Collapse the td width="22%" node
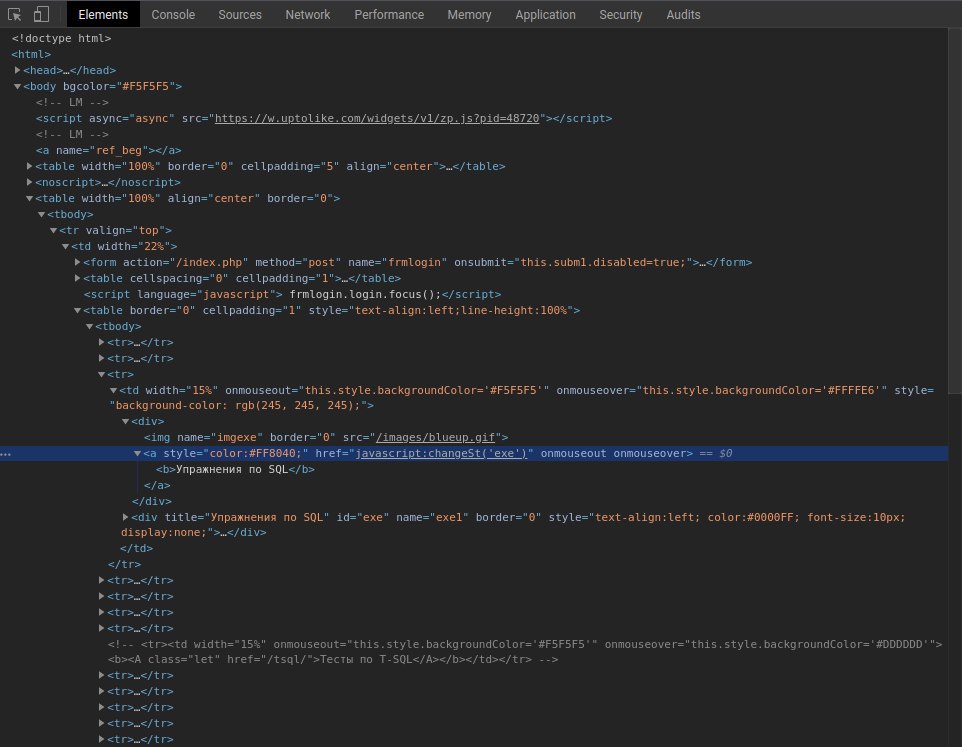The height and width of the screenshot is (747, 962). click(66, 246)
